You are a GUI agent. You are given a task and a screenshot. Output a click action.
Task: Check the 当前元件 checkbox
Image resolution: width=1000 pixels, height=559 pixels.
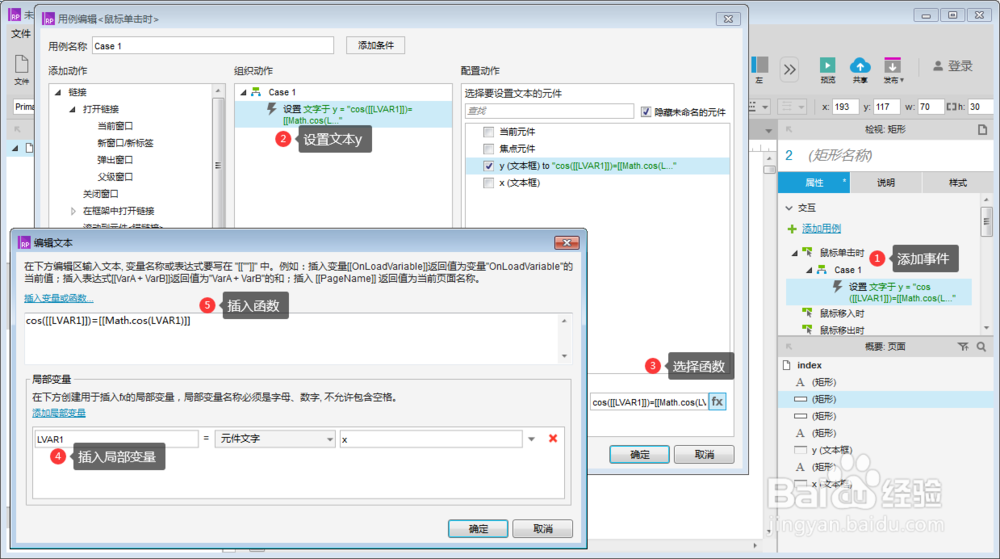click(489, 132)
